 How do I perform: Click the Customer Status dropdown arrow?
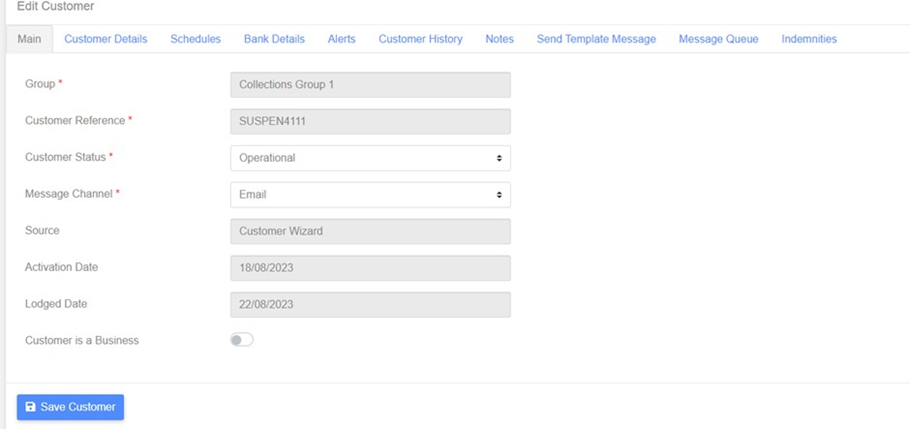coord(499,158)
